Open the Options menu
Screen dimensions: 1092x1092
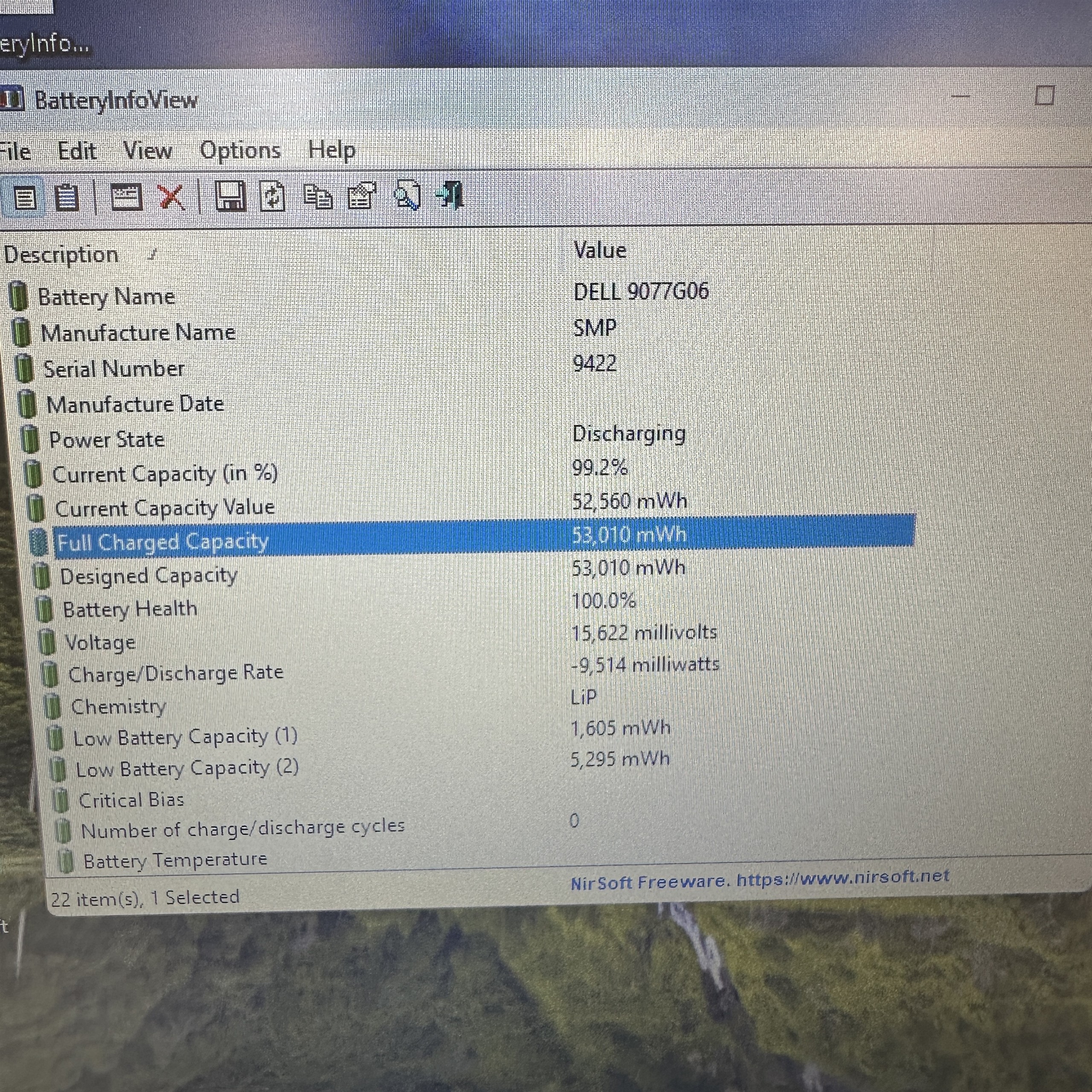pyautogui.click(x=240, y=150)
